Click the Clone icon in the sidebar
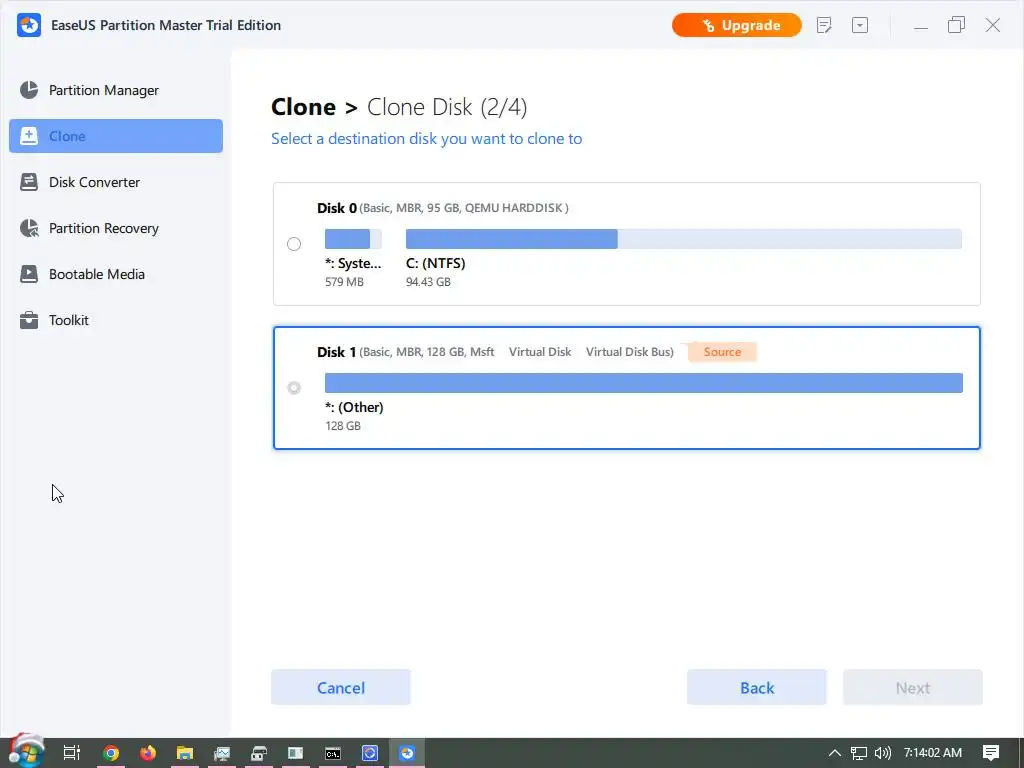 tap(29, 136)
